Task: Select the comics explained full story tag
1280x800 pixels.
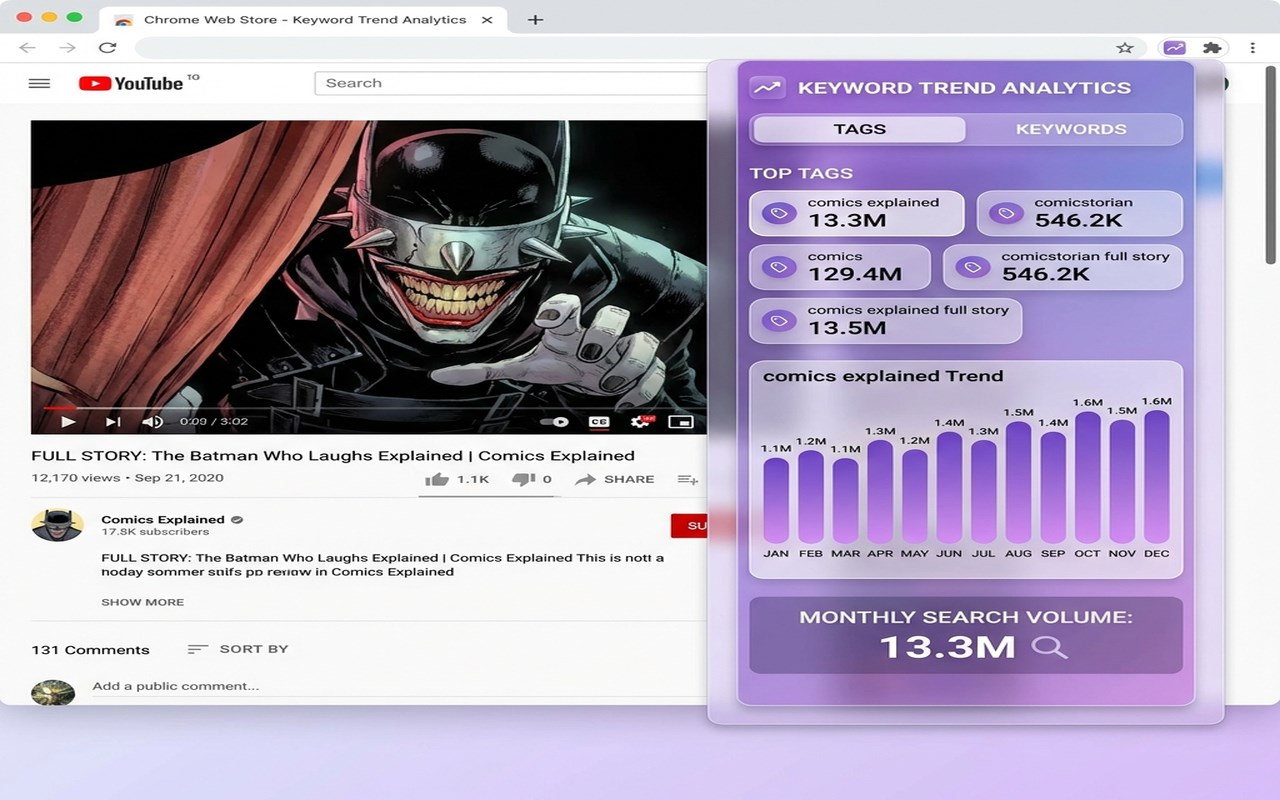Action: click(x=886, y=320)
